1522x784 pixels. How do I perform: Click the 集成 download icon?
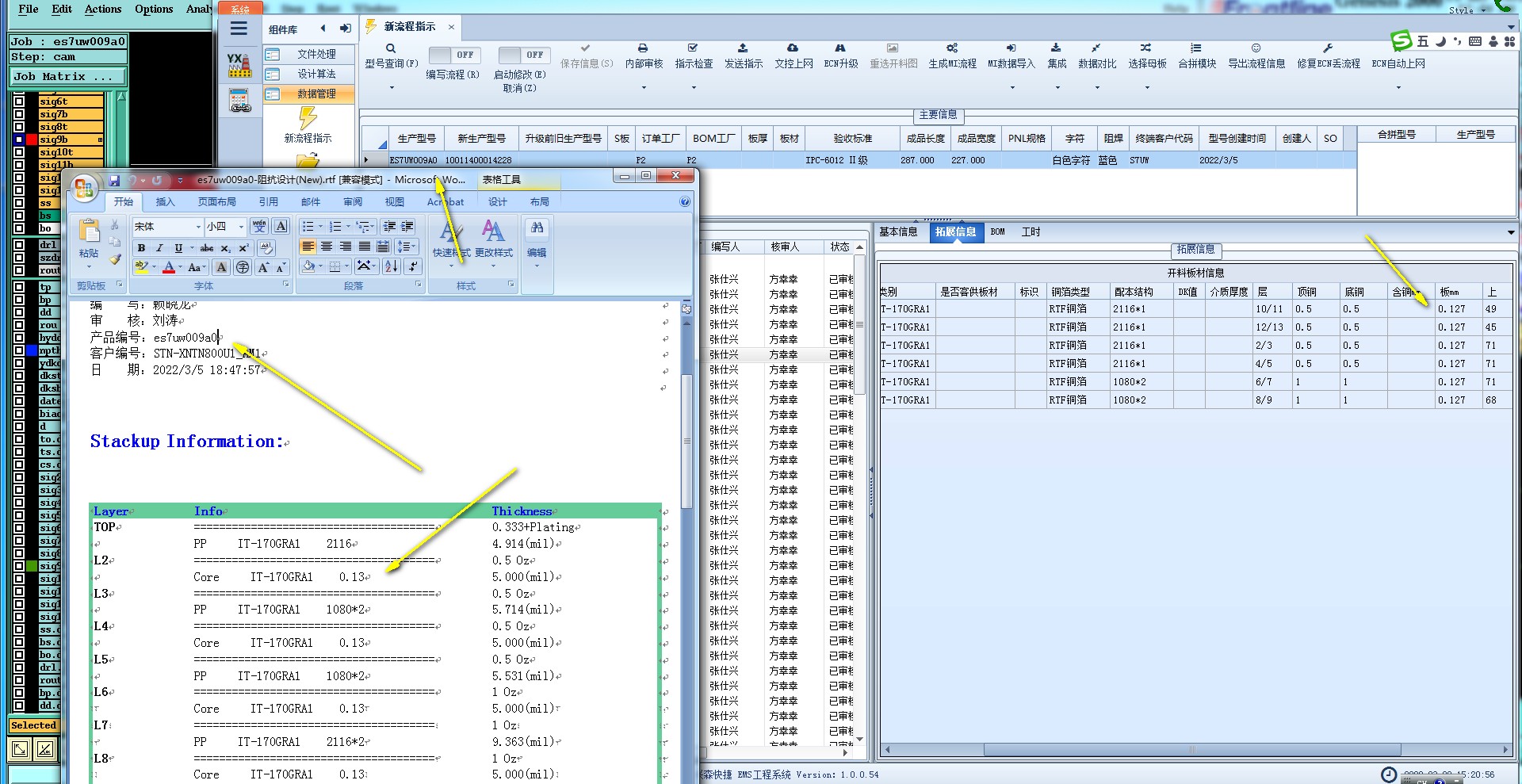(x=1056, y=48)
